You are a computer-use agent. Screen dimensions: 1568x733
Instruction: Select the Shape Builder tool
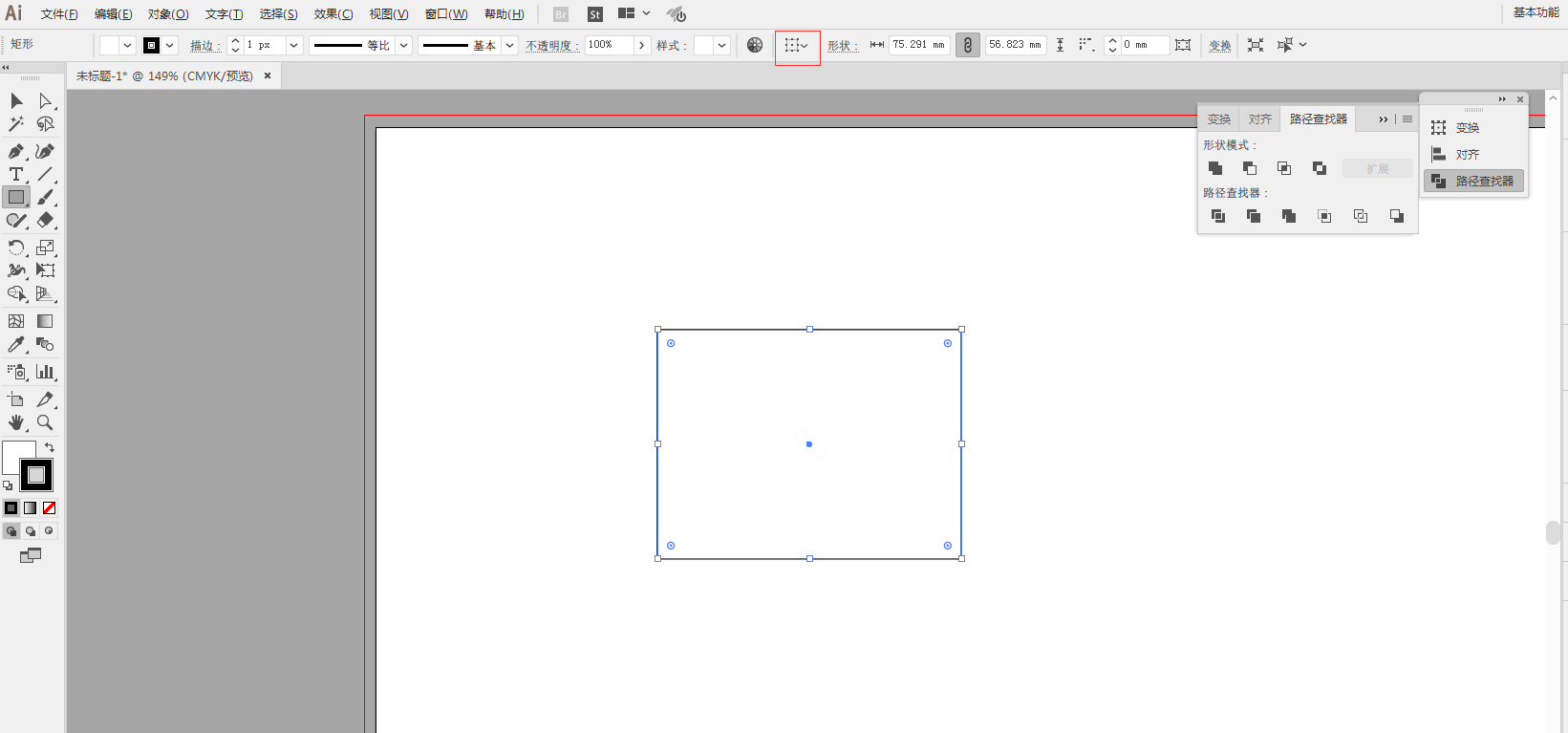coord(16,293)
